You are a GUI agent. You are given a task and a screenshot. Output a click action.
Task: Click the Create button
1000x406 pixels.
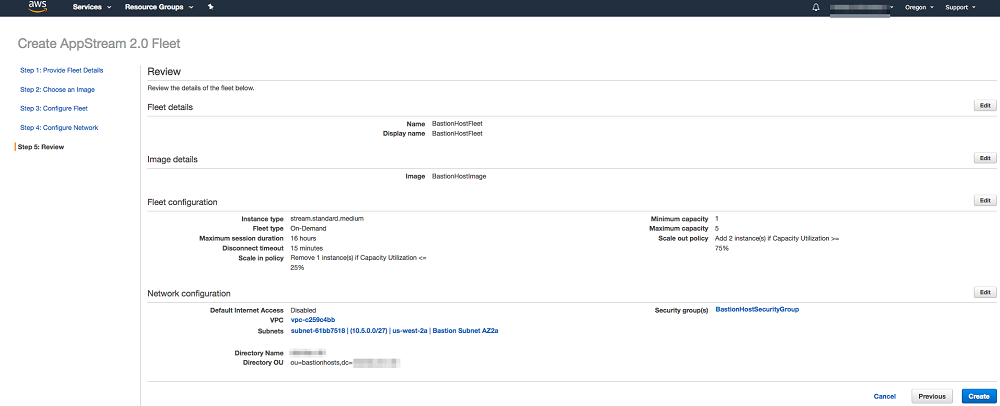point(978,396)
